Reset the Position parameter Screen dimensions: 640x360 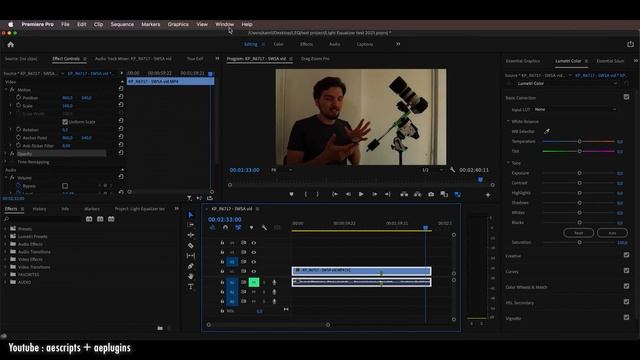(121, 97)
